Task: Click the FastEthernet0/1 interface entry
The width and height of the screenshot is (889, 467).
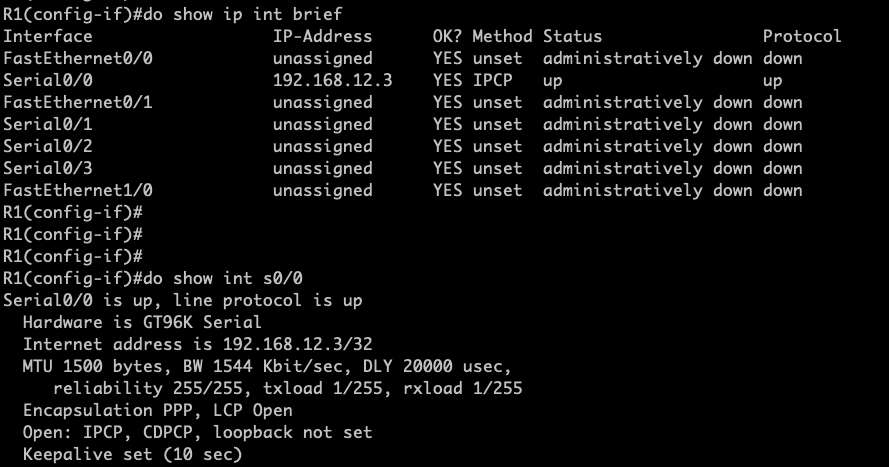Action: 77,102
